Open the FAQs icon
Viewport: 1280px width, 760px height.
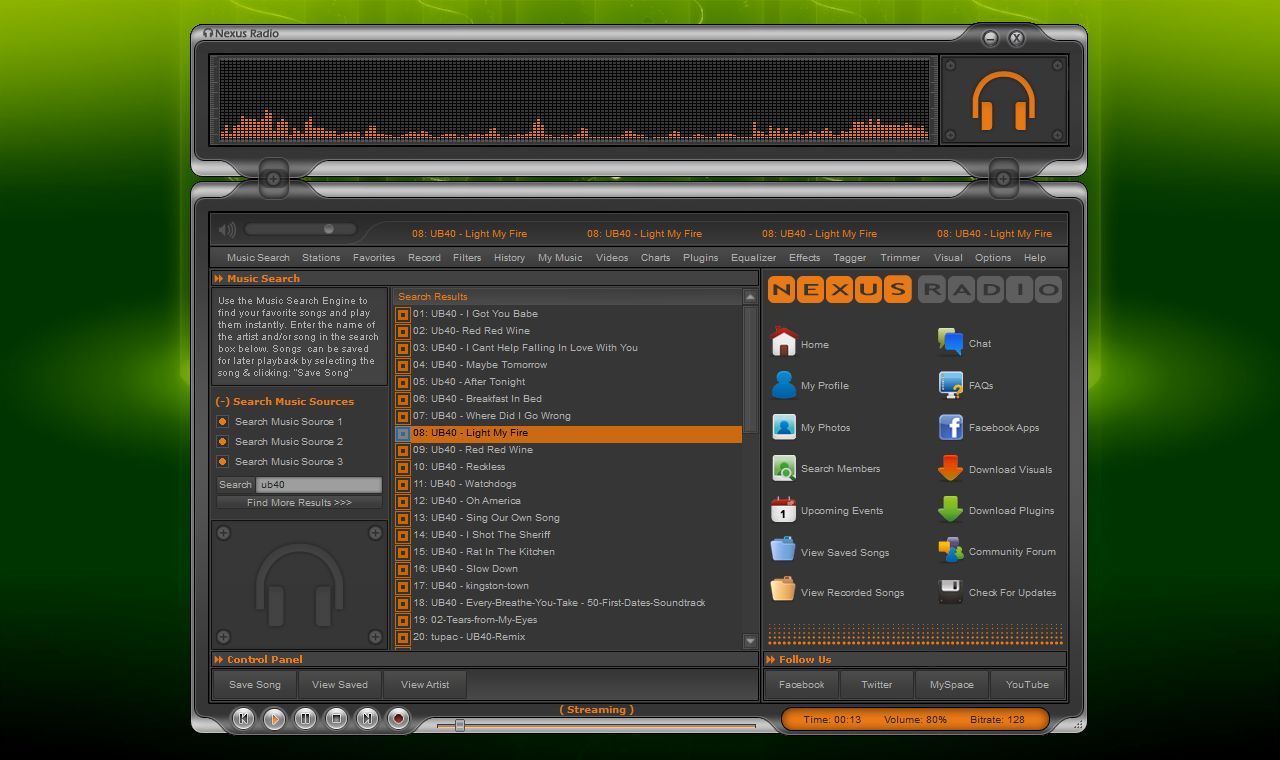pyautogui.click(x=950, y=384)
